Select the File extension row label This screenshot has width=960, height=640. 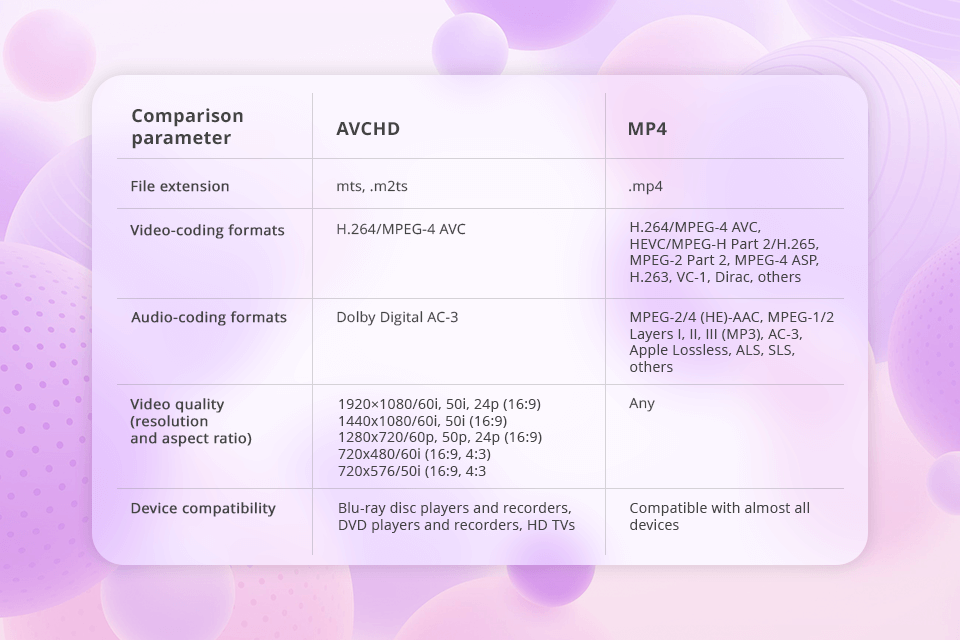point(180,186)
